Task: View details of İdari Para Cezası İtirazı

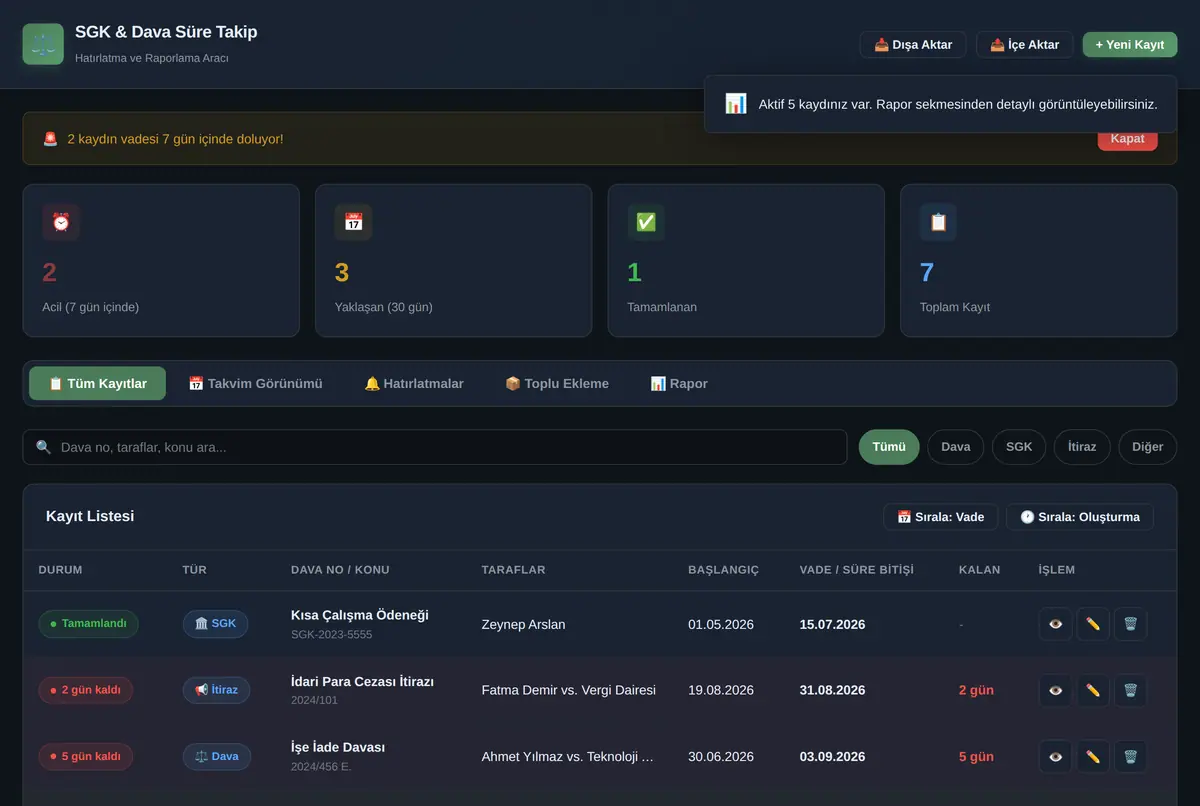Action: pyautogui.click(x=1056, y=690)
